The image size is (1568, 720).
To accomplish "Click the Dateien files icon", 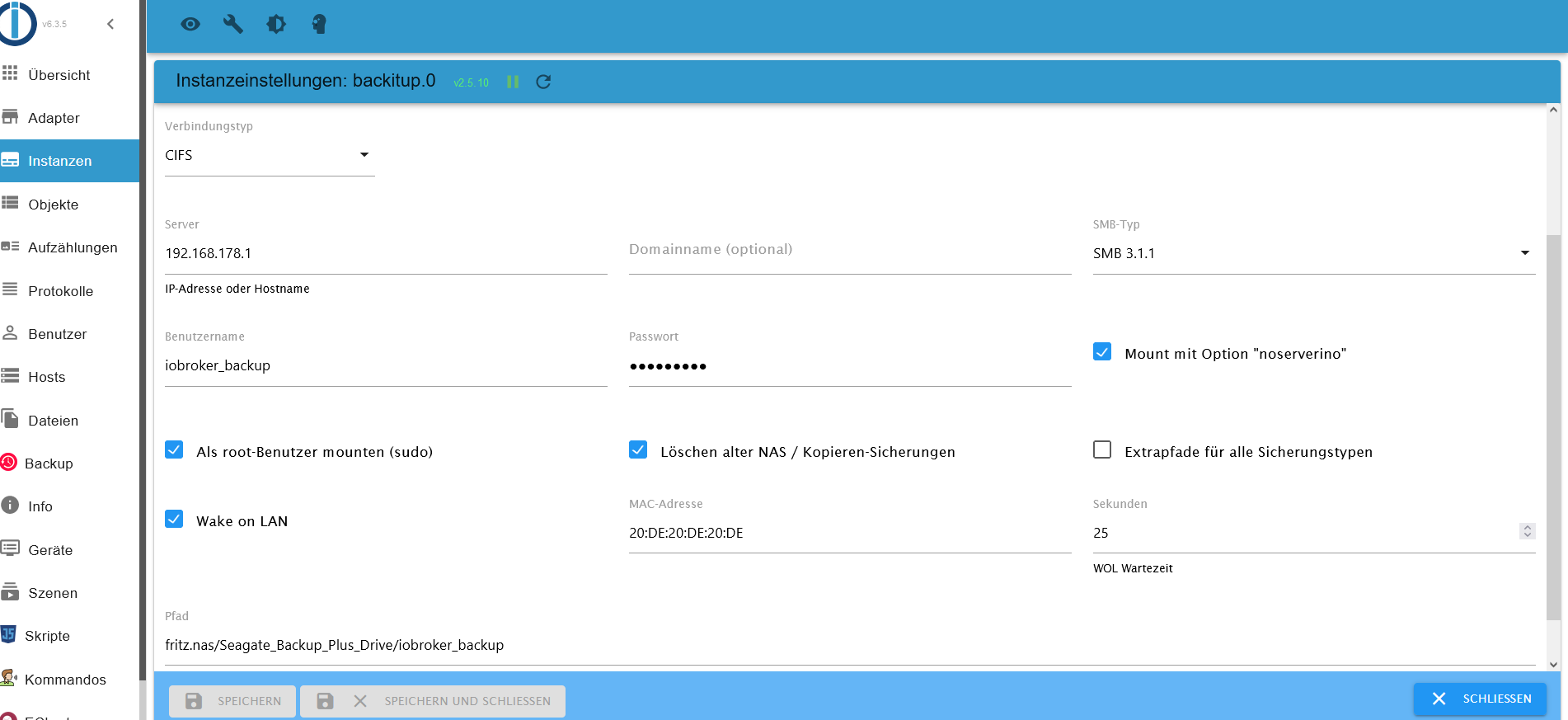I will 10,419.
